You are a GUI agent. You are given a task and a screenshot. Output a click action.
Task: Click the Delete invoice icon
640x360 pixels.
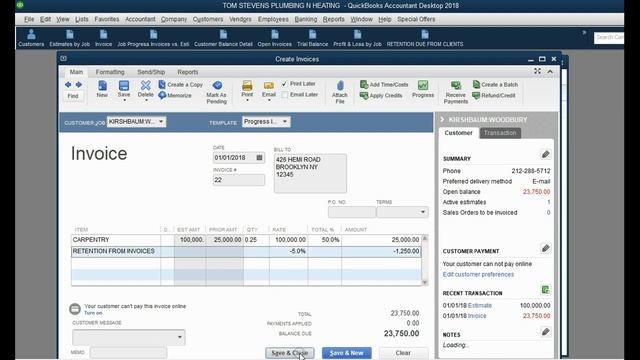pyautogui.click(x=145, y=89)
